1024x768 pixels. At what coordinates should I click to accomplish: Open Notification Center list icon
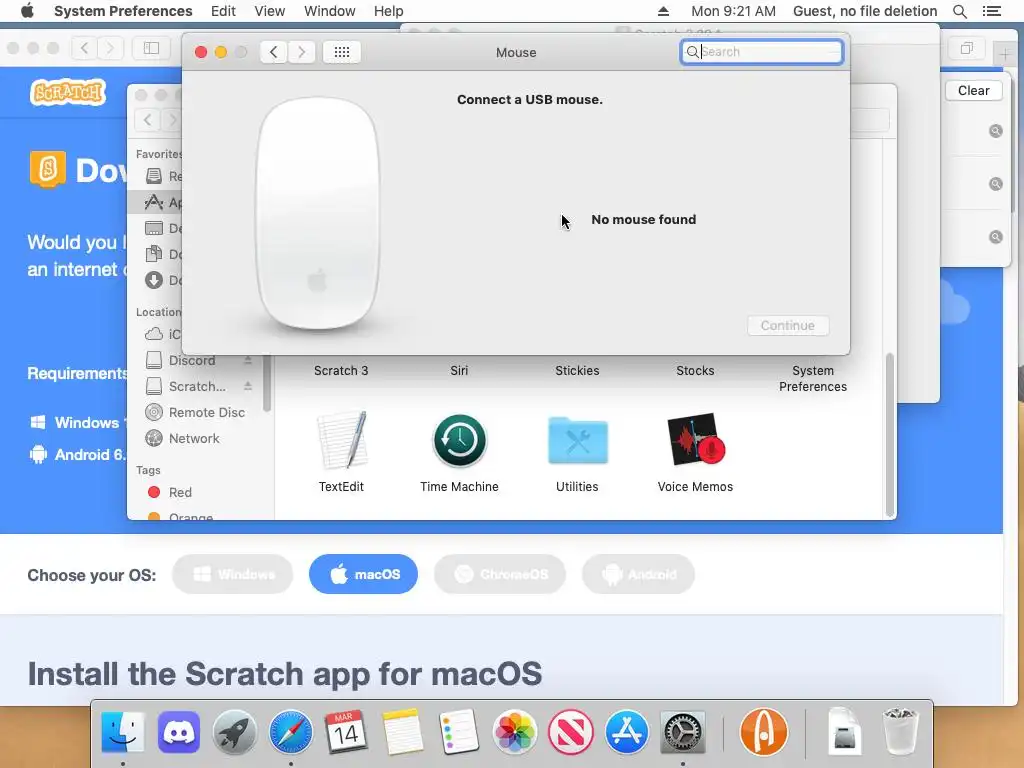[991, 11]
